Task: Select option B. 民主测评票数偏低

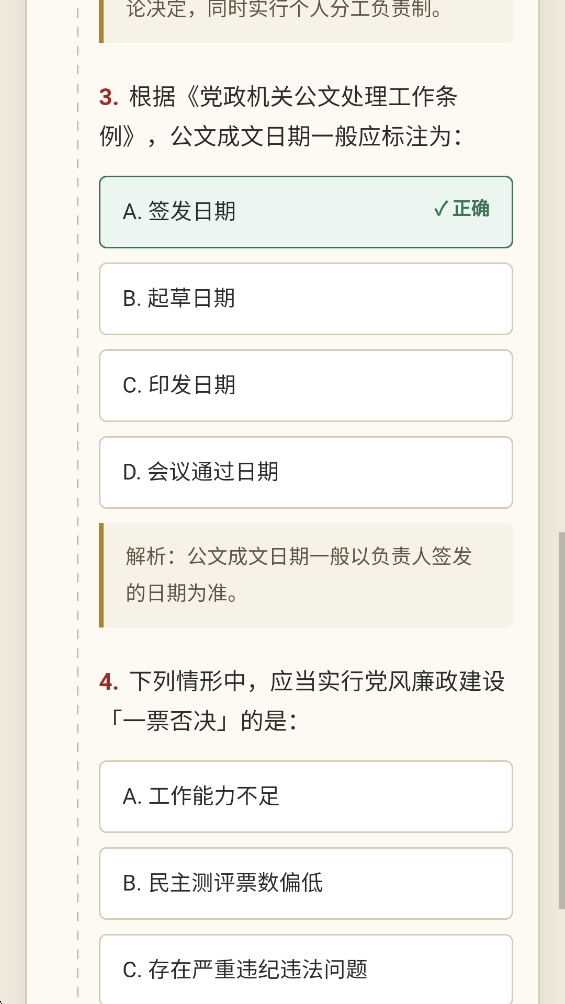Action: (306, 884)
